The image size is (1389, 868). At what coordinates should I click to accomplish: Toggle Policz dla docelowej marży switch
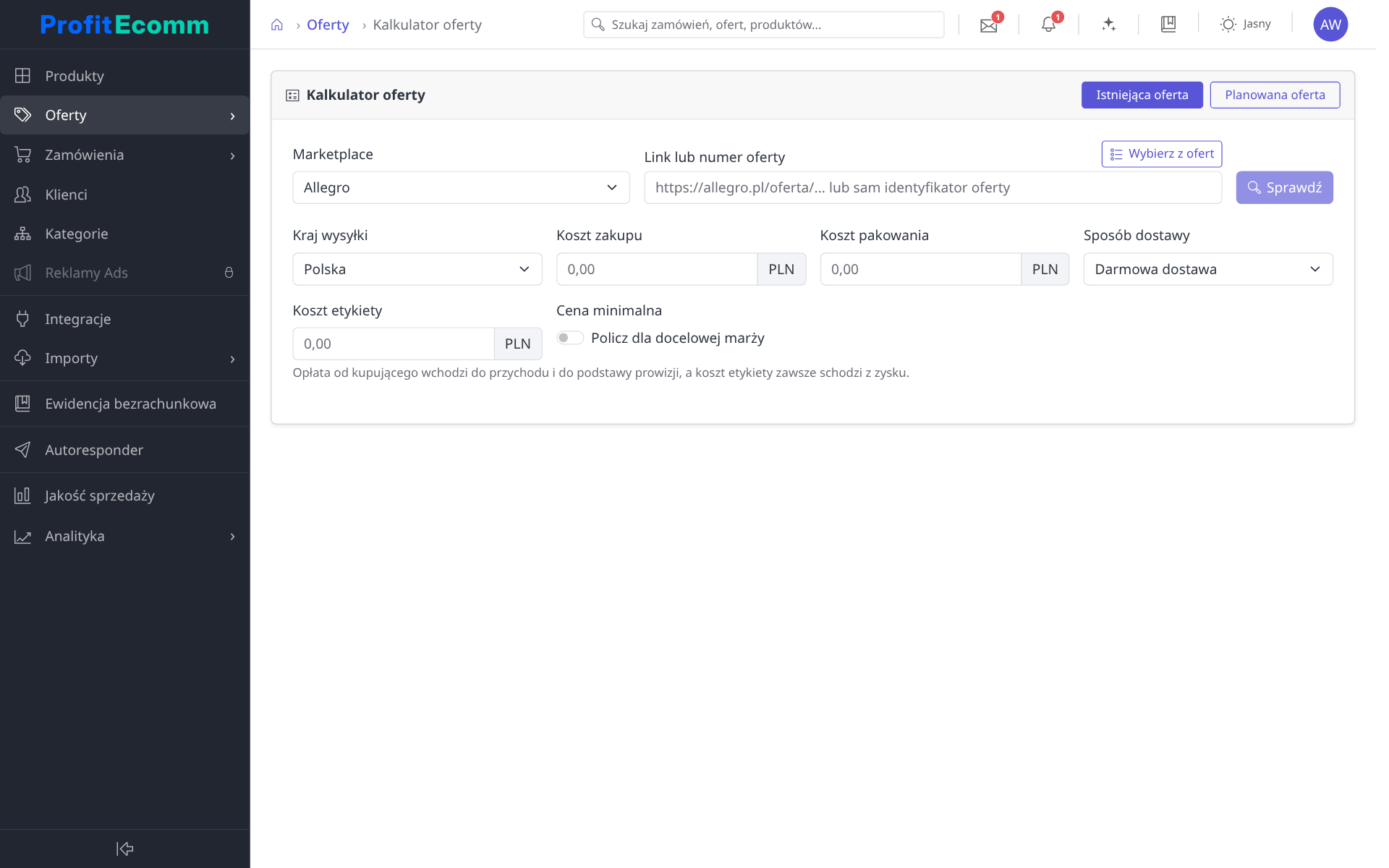(570, 338)
